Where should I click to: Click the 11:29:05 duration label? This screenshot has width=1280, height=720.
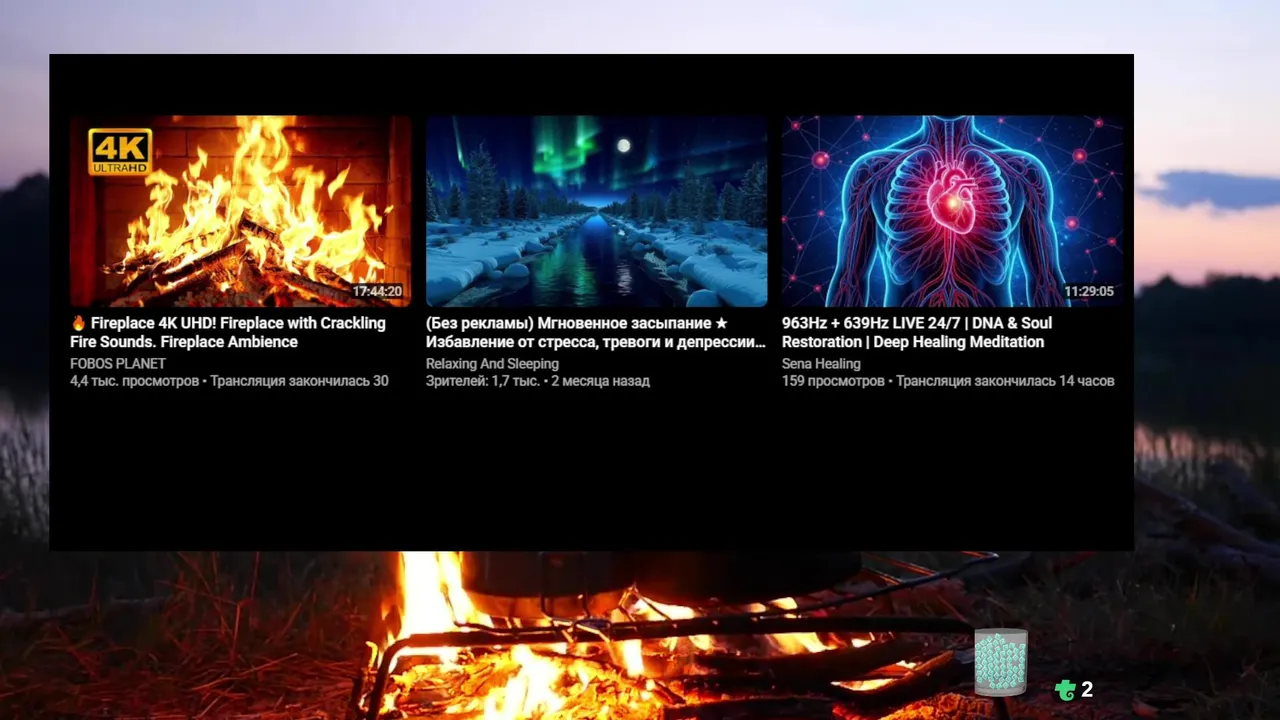(1089, 292)
